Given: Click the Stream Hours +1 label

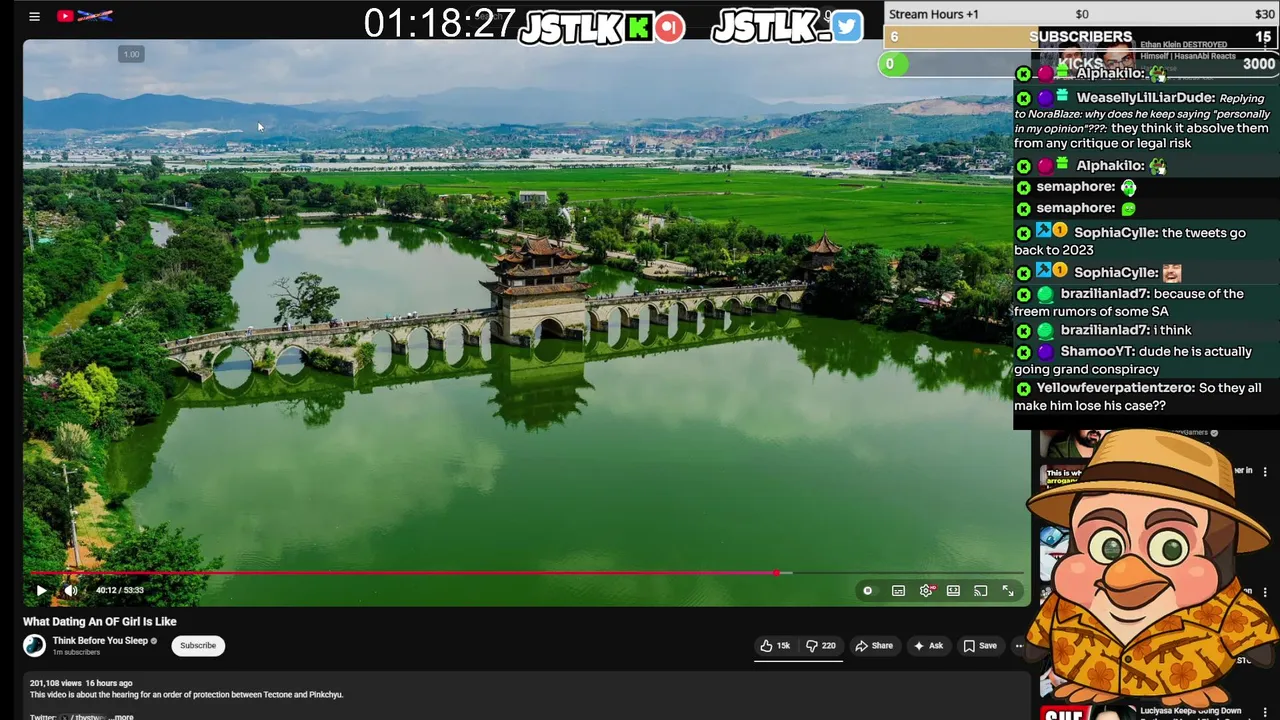Looking at the screenshot, I should [934, 14].
